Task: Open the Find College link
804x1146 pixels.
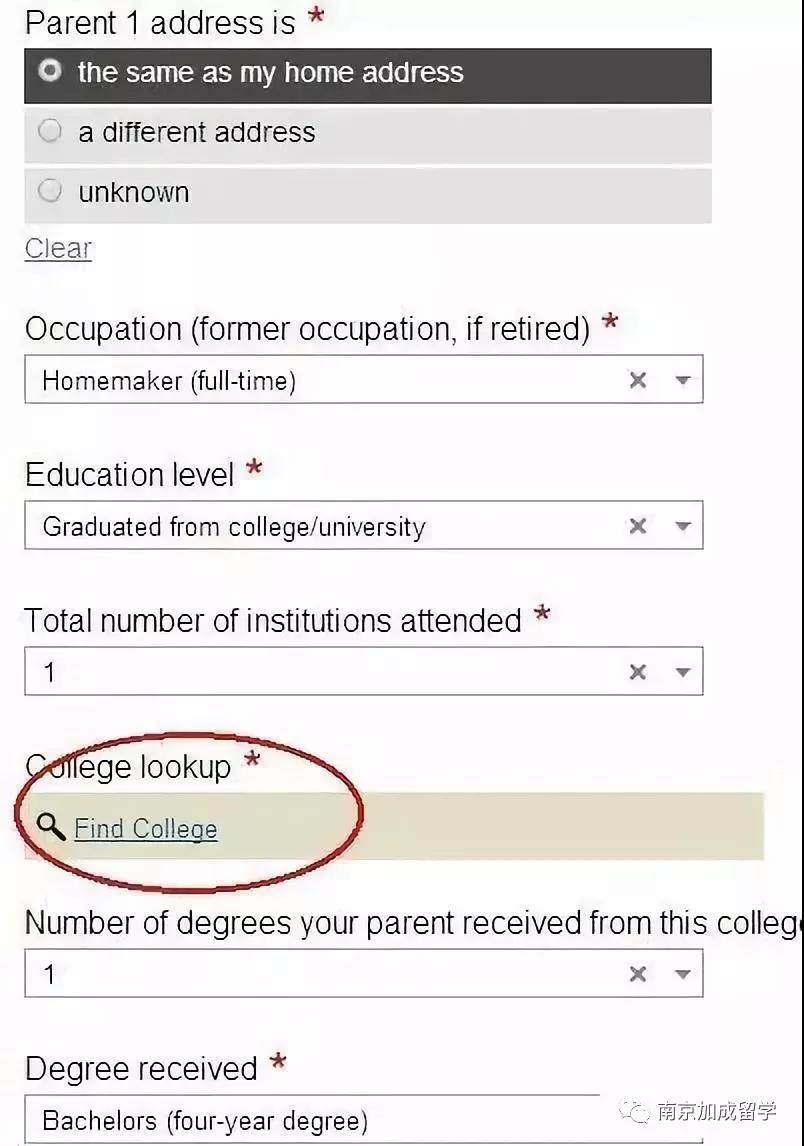Action: coord(145,829)
